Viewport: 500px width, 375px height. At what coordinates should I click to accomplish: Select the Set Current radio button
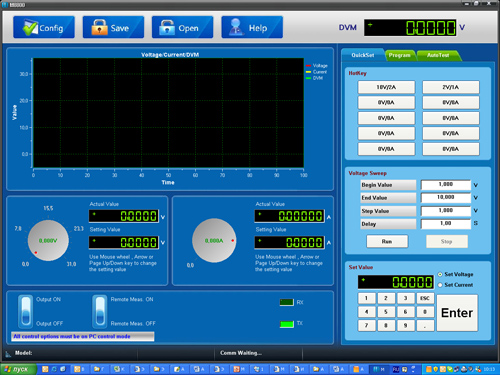[x=440, y=285]
